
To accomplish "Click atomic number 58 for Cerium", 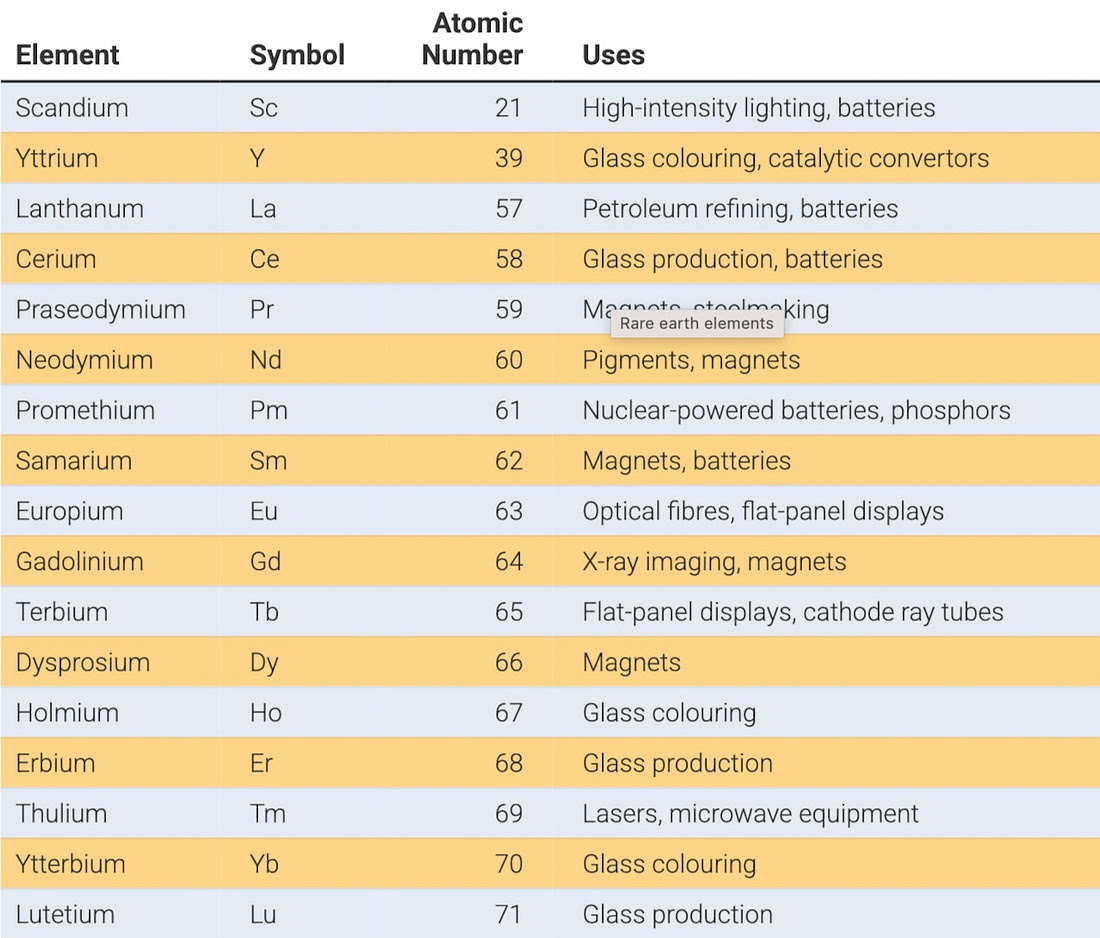I will [508, 259].
